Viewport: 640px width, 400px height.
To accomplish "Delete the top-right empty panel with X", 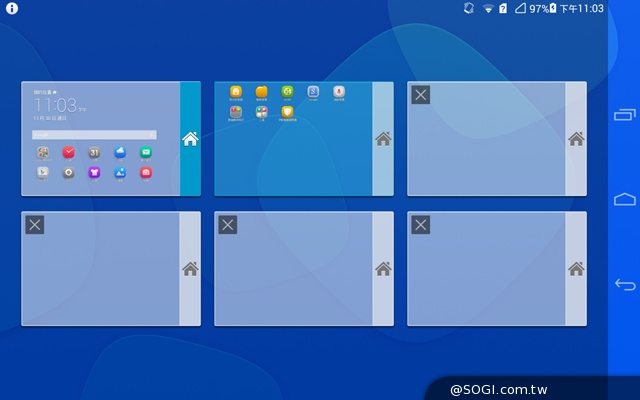I will click(x=421, y=95).
